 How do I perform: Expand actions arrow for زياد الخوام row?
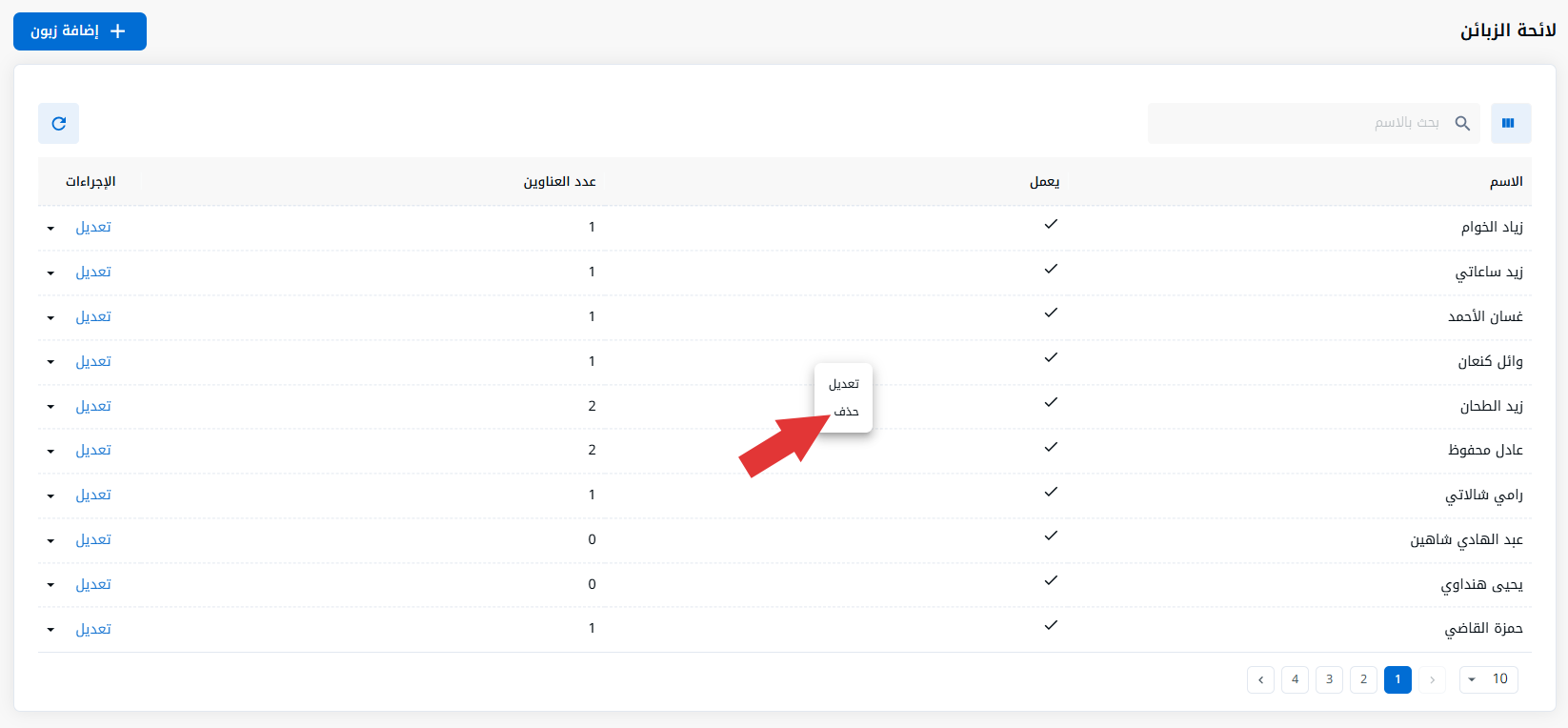[50, 228]
